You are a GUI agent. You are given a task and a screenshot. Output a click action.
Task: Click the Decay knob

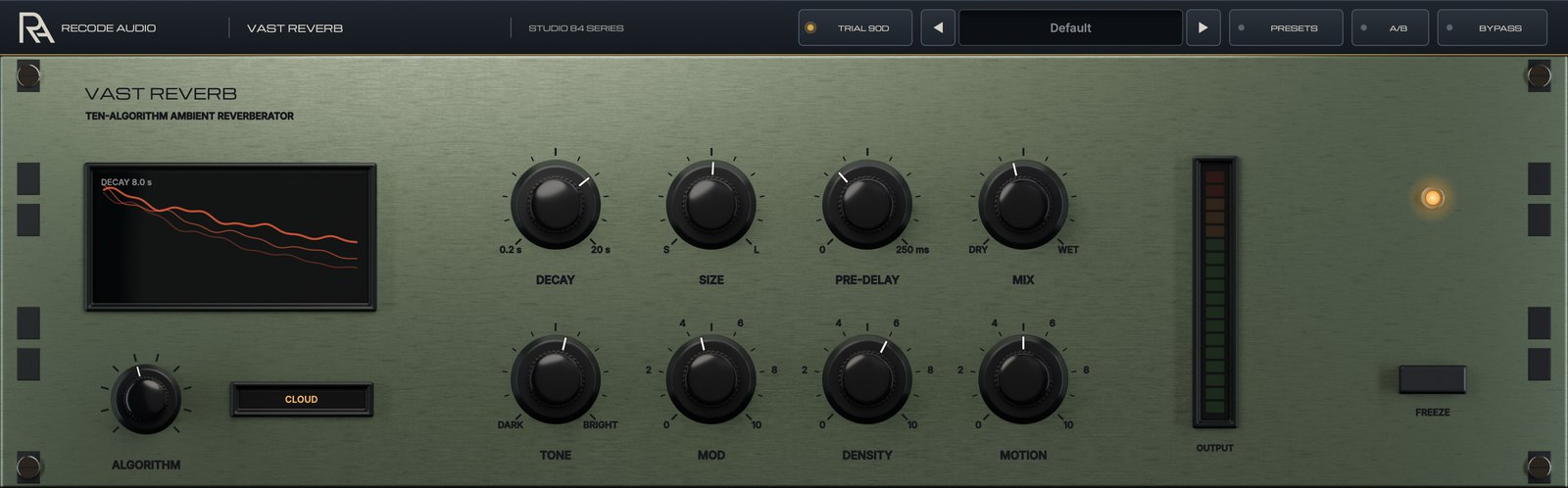coord(555,204)
